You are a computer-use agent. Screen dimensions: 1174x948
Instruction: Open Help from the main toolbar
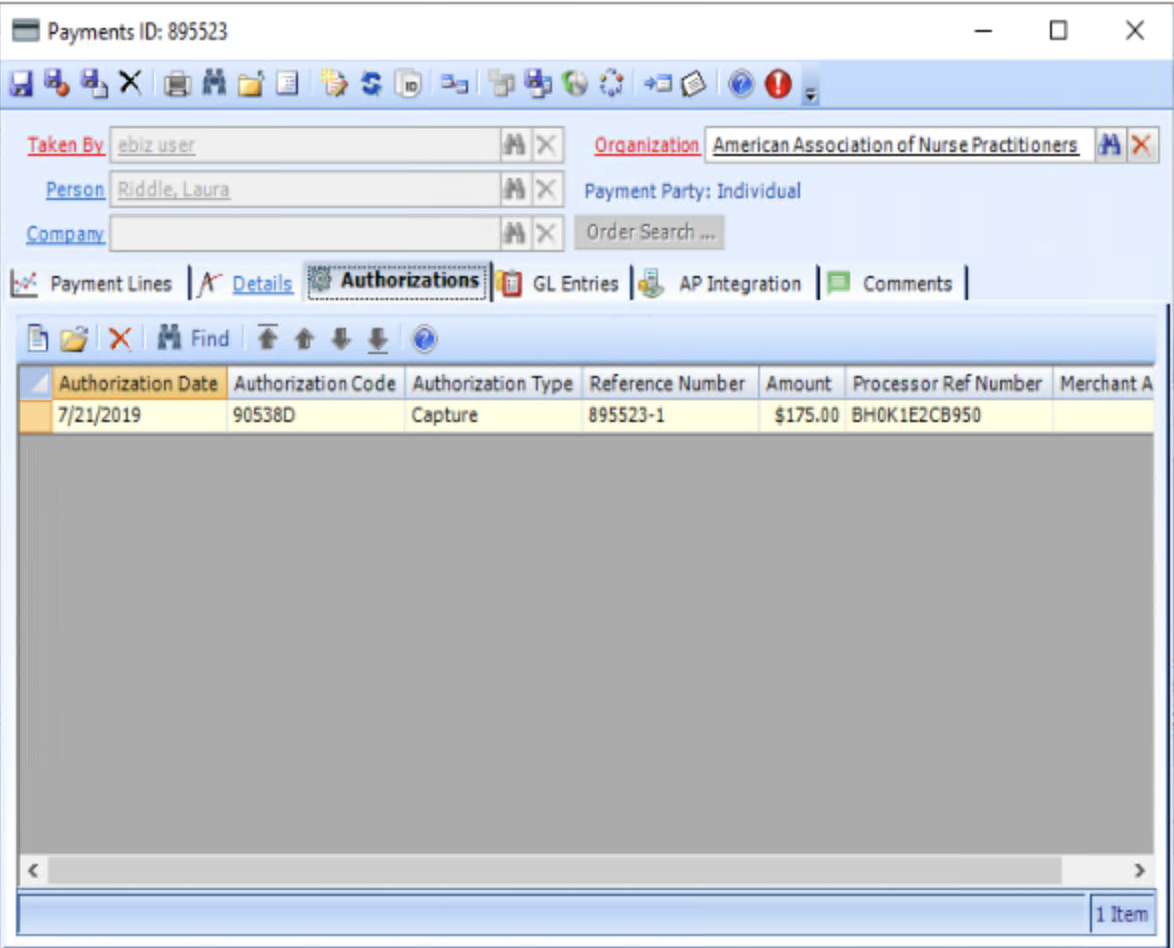click(740, 84)
